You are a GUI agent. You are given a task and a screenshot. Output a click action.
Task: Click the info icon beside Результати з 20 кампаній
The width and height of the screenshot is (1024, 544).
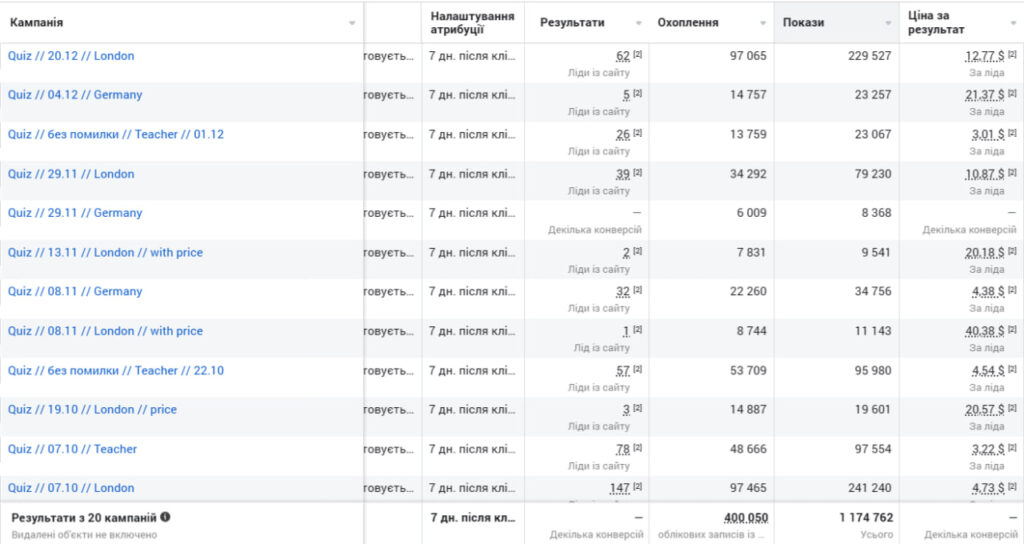[165, 517]
